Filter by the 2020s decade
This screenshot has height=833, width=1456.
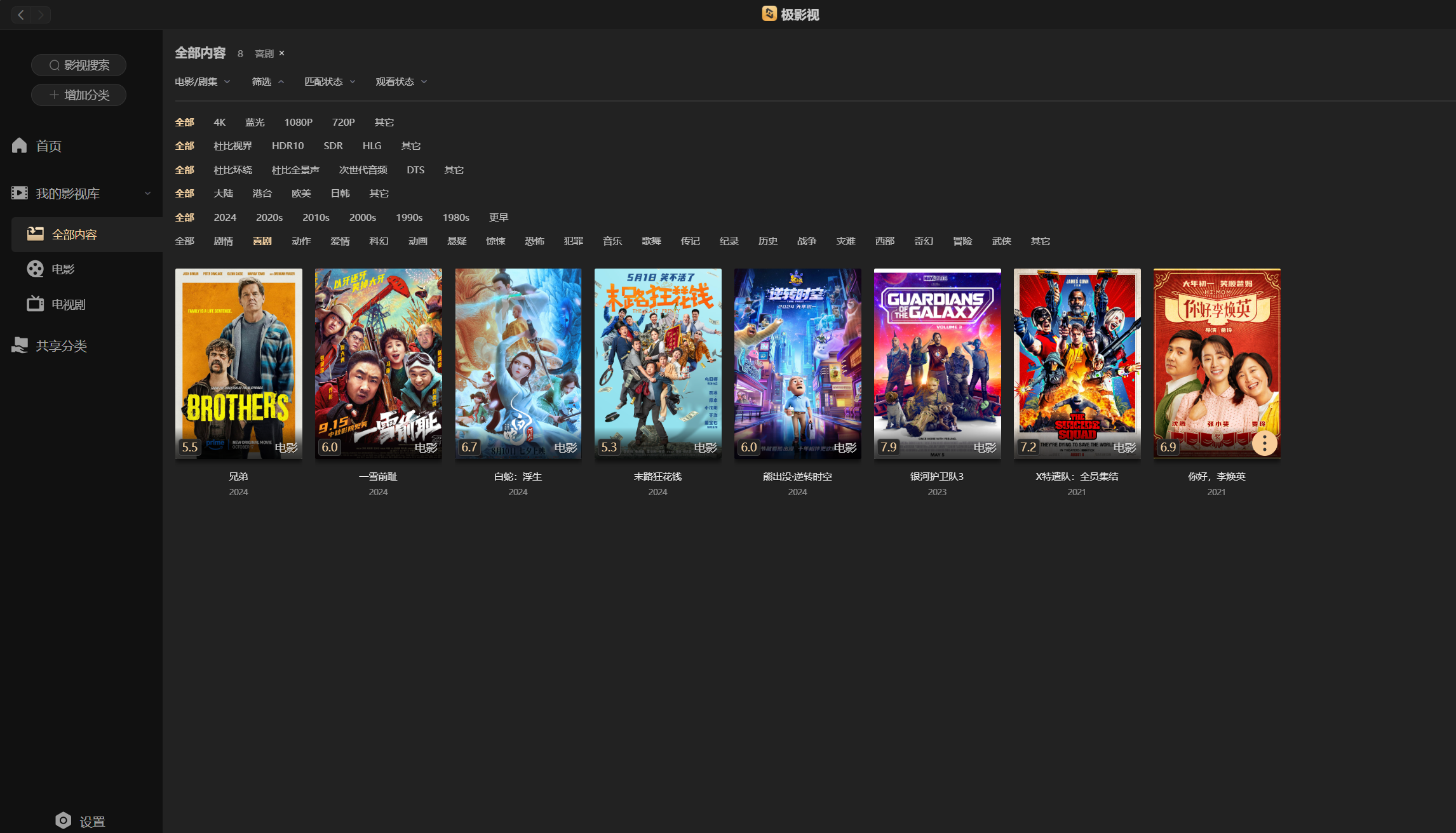269,217
